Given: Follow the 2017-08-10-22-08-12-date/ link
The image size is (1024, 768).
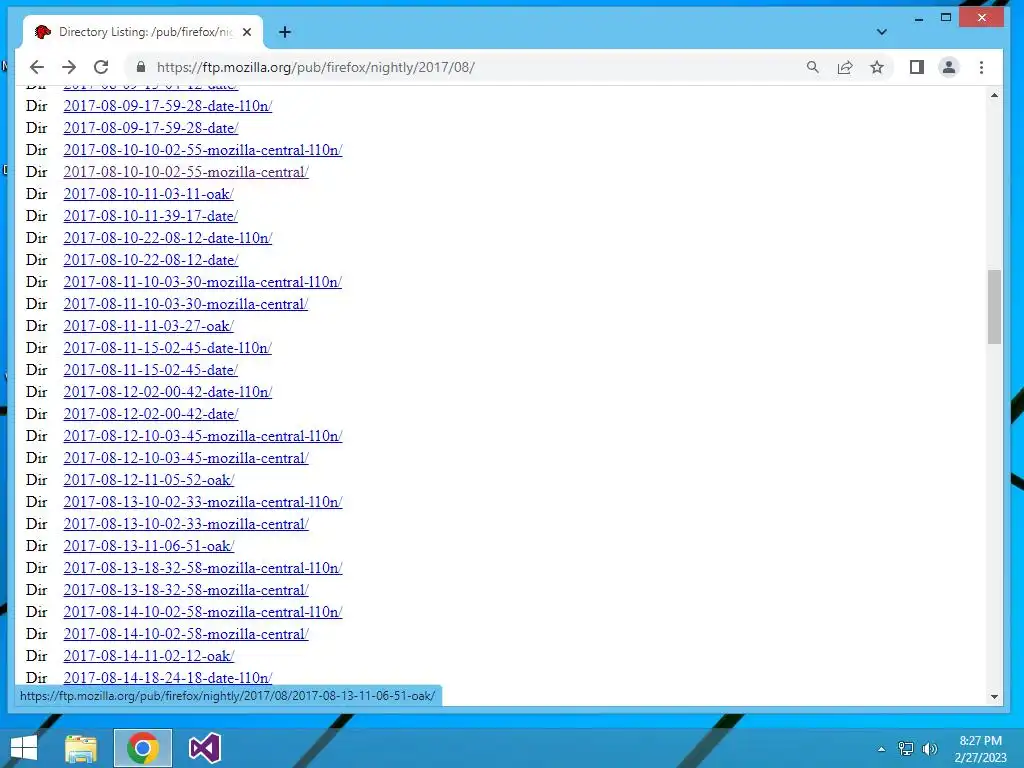Looking at the screenshot, I should [x=151, y=260].
